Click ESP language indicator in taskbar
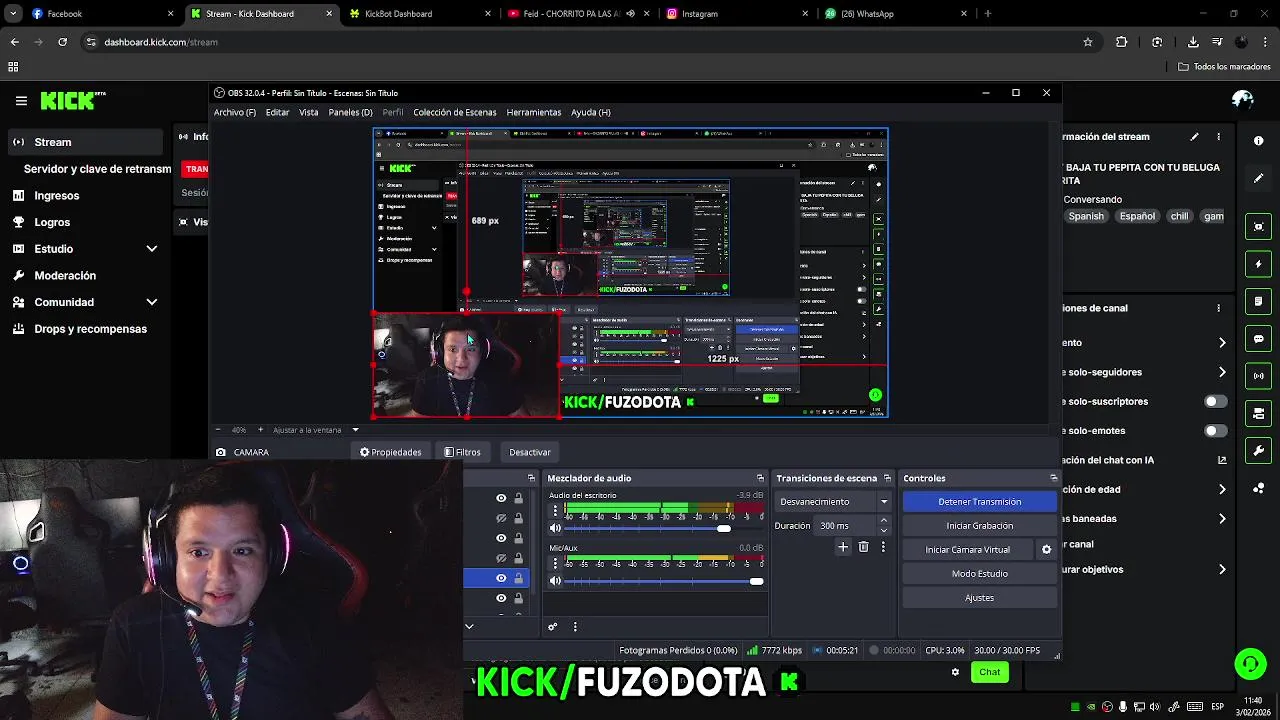The height and width of the screenshot is (720, 1280). tap(1217, 707)
